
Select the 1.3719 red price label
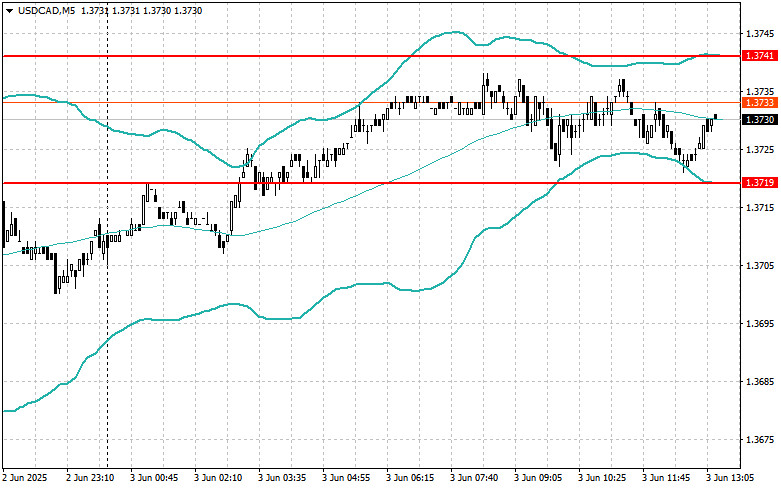pos(760,183)
